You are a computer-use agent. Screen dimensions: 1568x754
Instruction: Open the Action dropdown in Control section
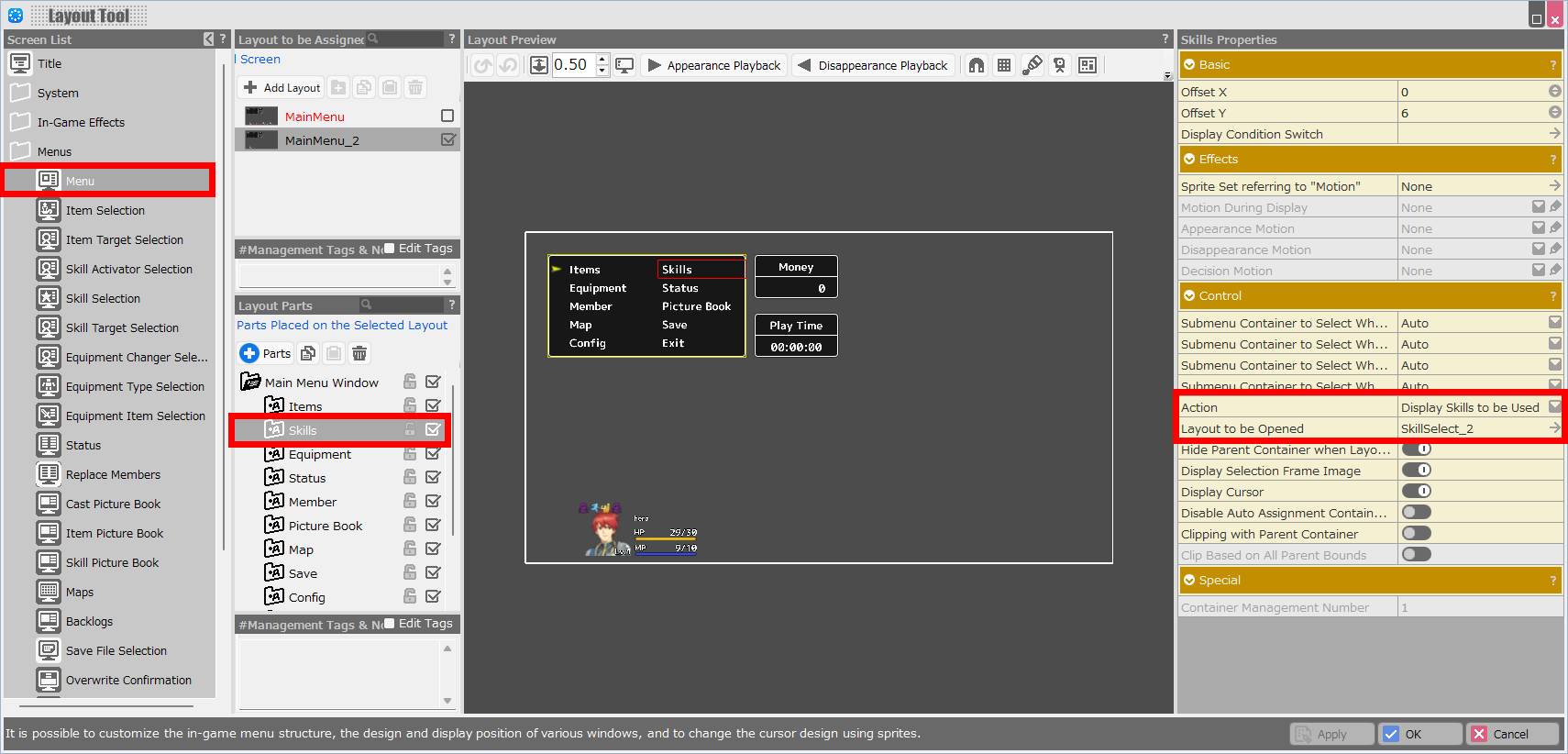1554,407
